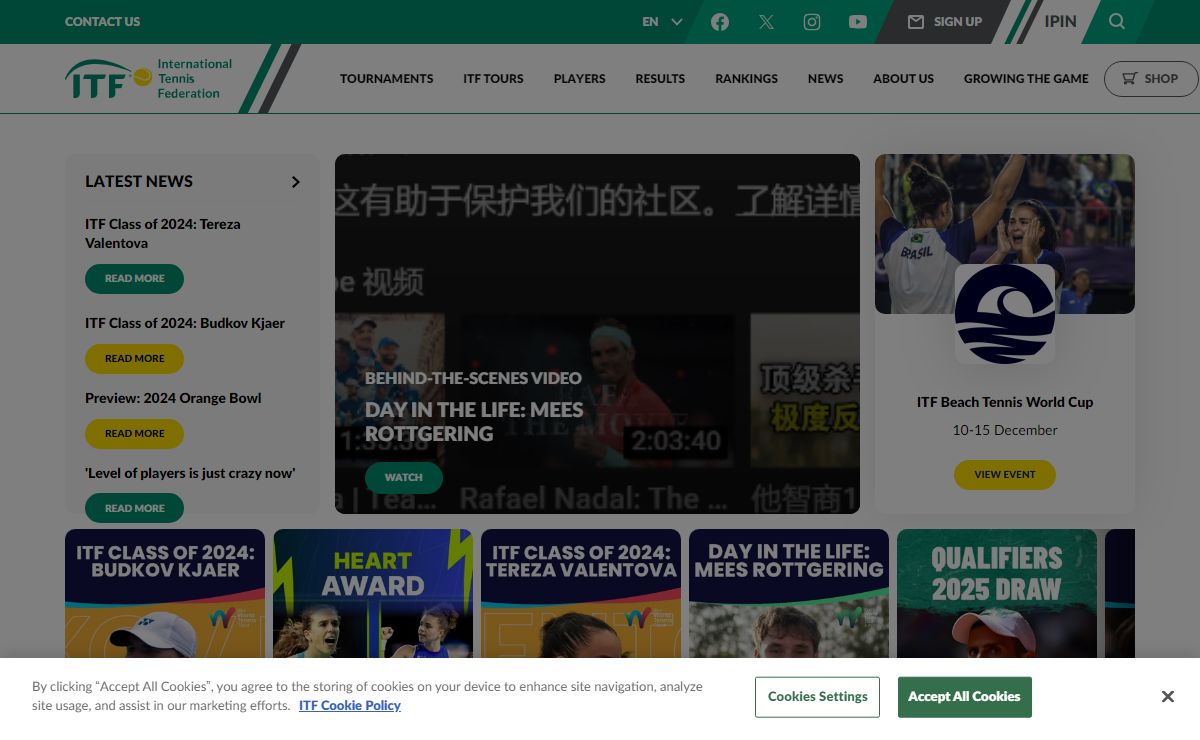This screenshot has height=740, width=1200.
Task: Click the Watch button on video
Action: (x=404, y=477)
